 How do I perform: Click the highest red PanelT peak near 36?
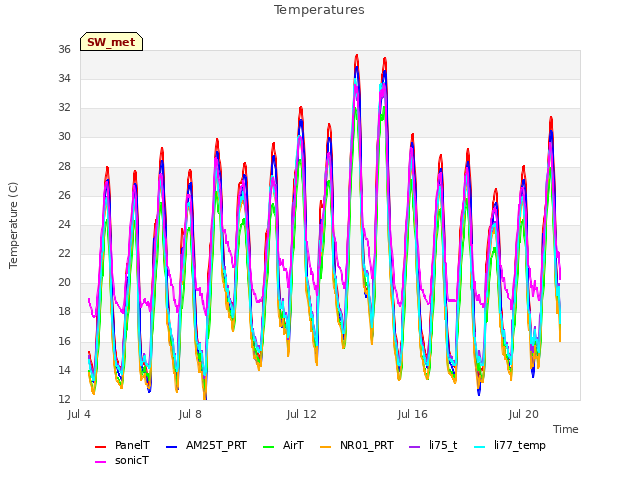tap(357, 56)
